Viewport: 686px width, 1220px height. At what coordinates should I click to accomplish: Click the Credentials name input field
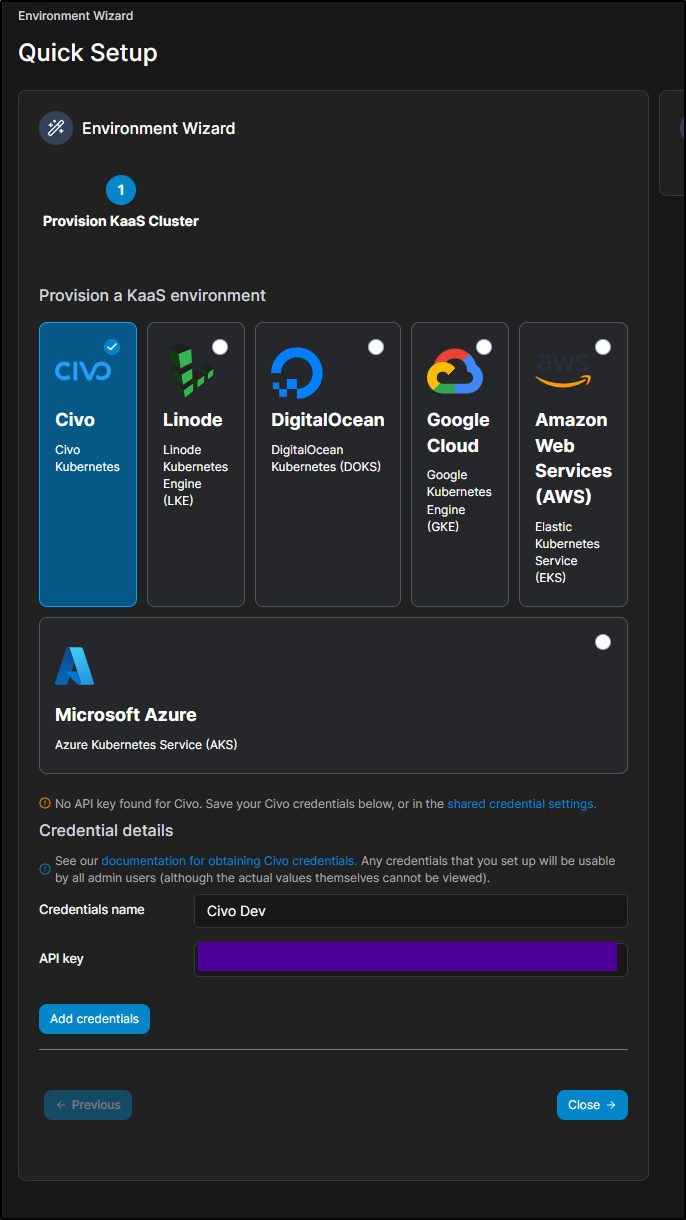411,911
